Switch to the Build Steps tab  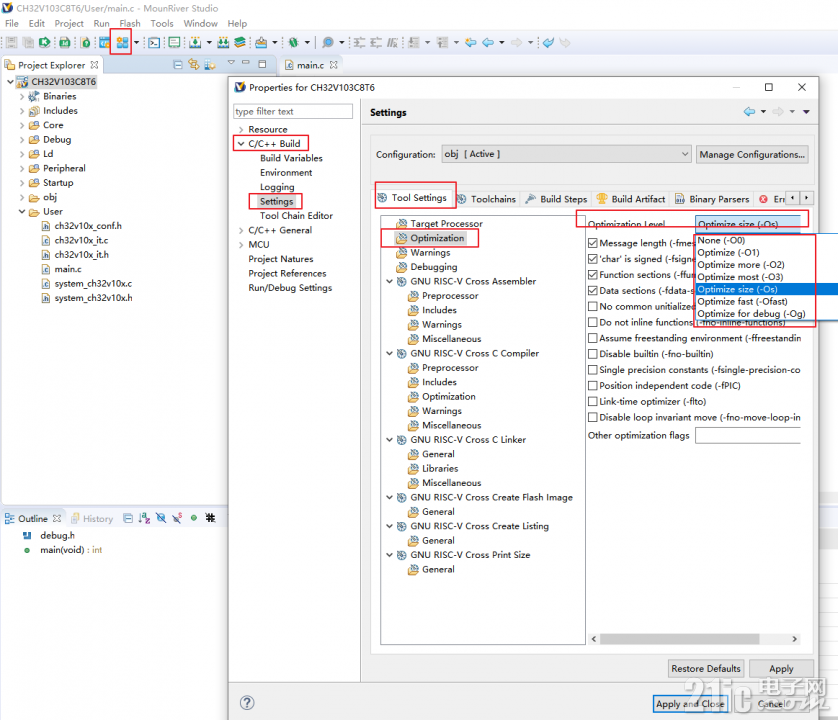[x=556, y=199]
